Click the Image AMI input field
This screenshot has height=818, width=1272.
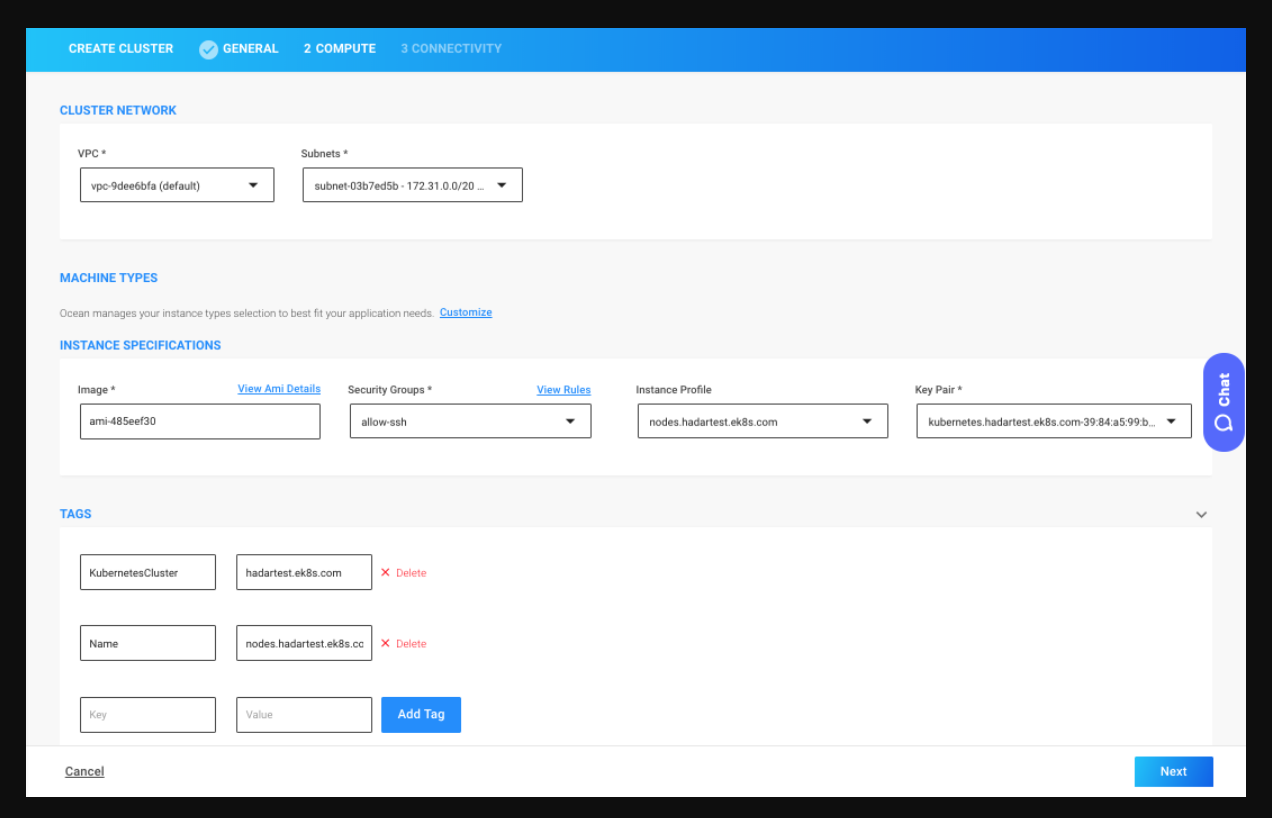pyautogui.click(x=200, y=422)
